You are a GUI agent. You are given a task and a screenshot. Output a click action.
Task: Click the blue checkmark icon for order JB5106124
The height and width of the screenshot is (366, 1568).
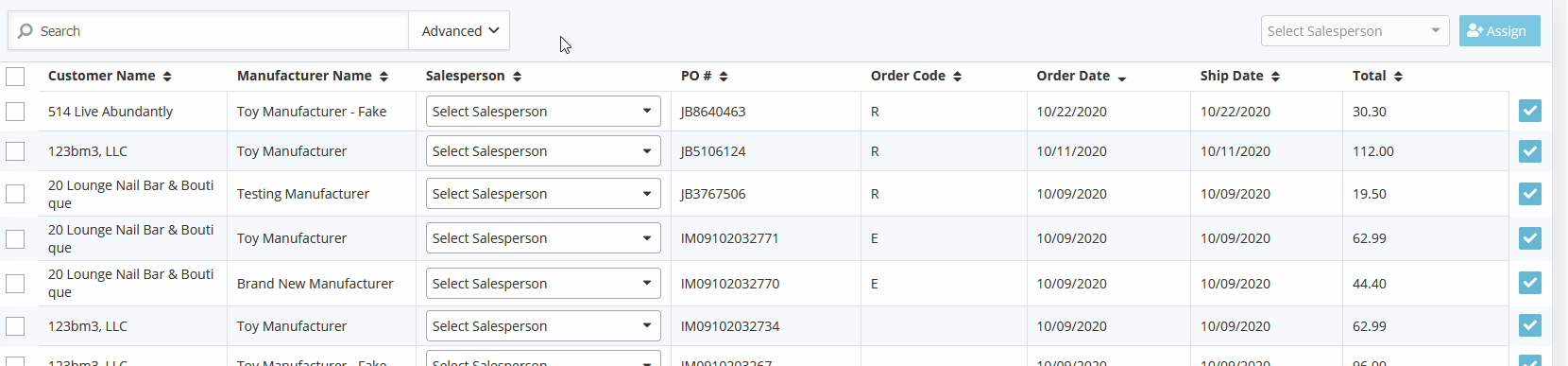tap(1530, 151)
